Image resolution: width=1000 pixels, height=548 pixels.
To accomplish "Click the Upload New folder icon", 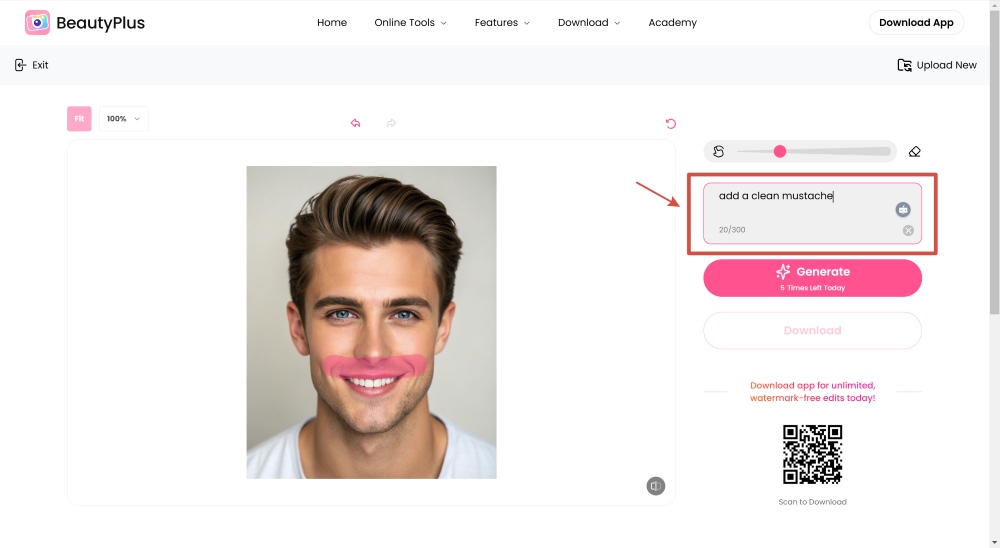I will (x=904, y=65).
